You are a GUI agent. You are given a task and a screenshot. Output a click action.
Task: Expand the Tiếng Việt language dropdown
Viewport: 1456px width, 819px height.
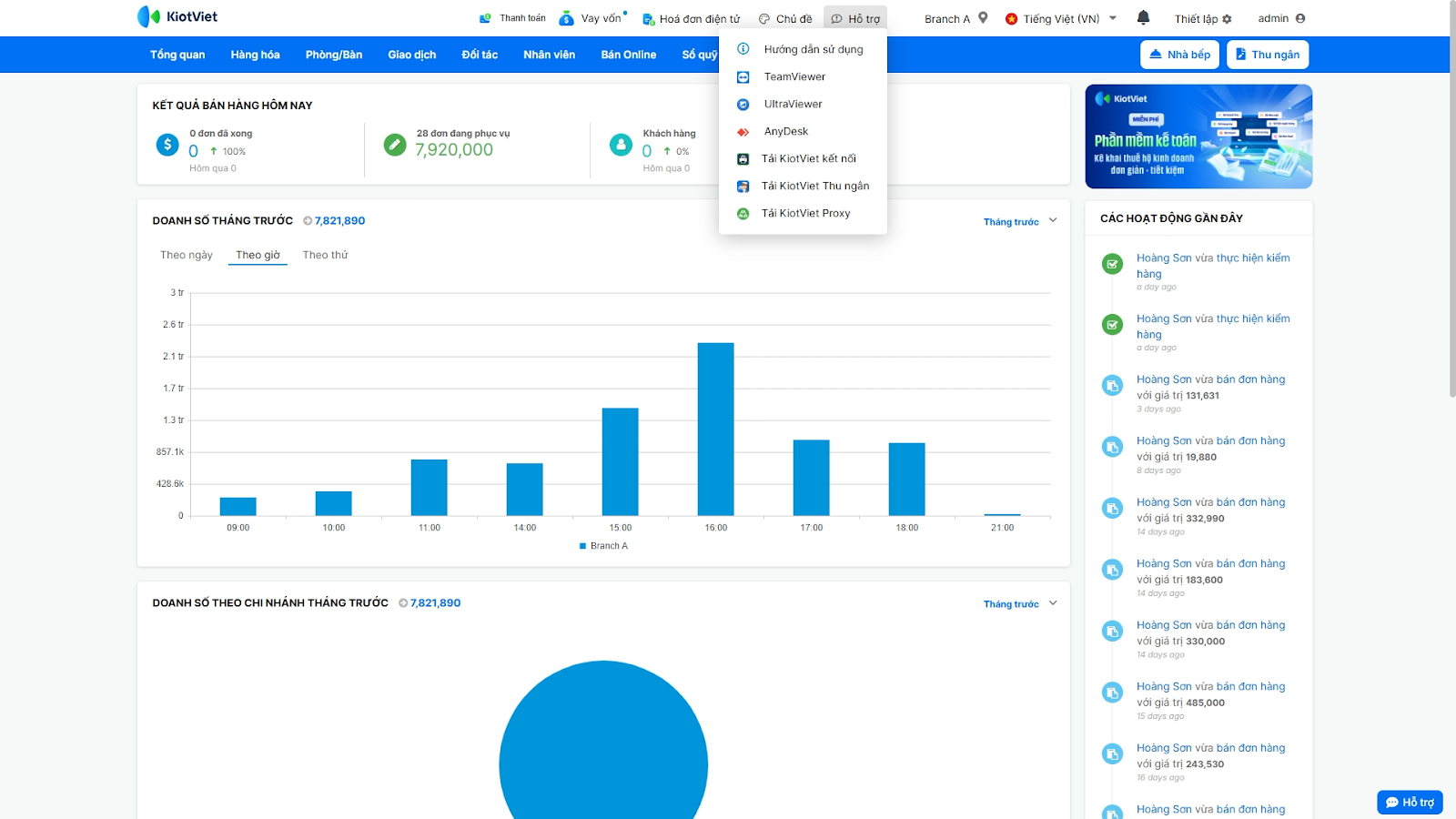pos(1112,18)
